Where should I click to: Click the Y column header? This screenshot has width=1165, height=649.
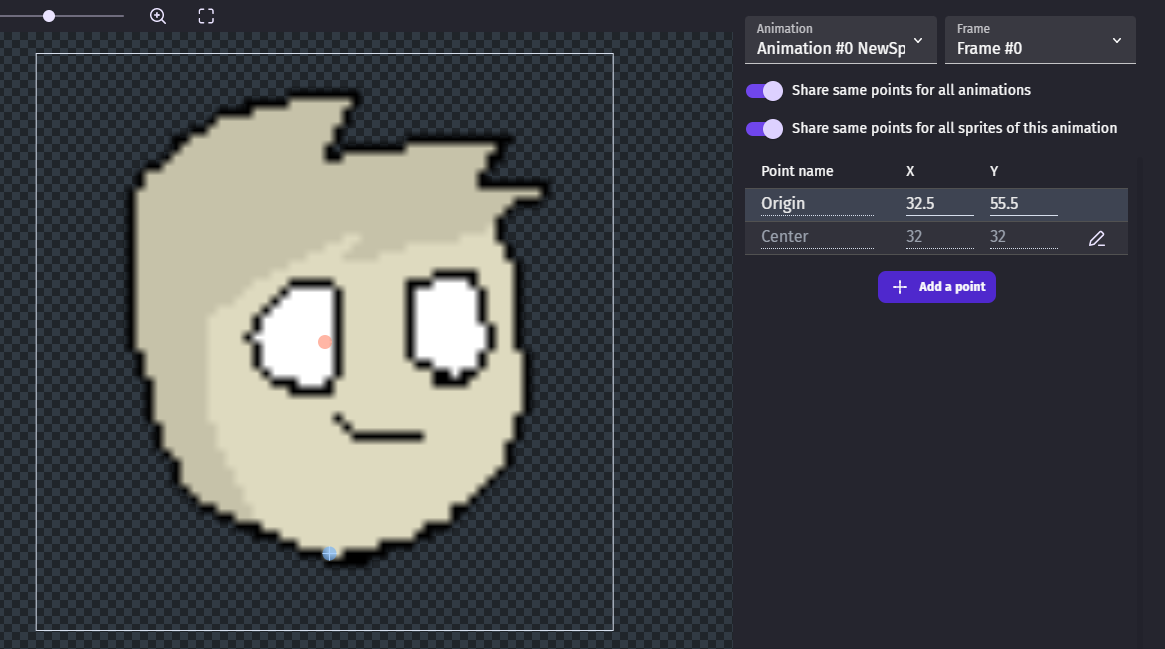click(x=994, y=171)
